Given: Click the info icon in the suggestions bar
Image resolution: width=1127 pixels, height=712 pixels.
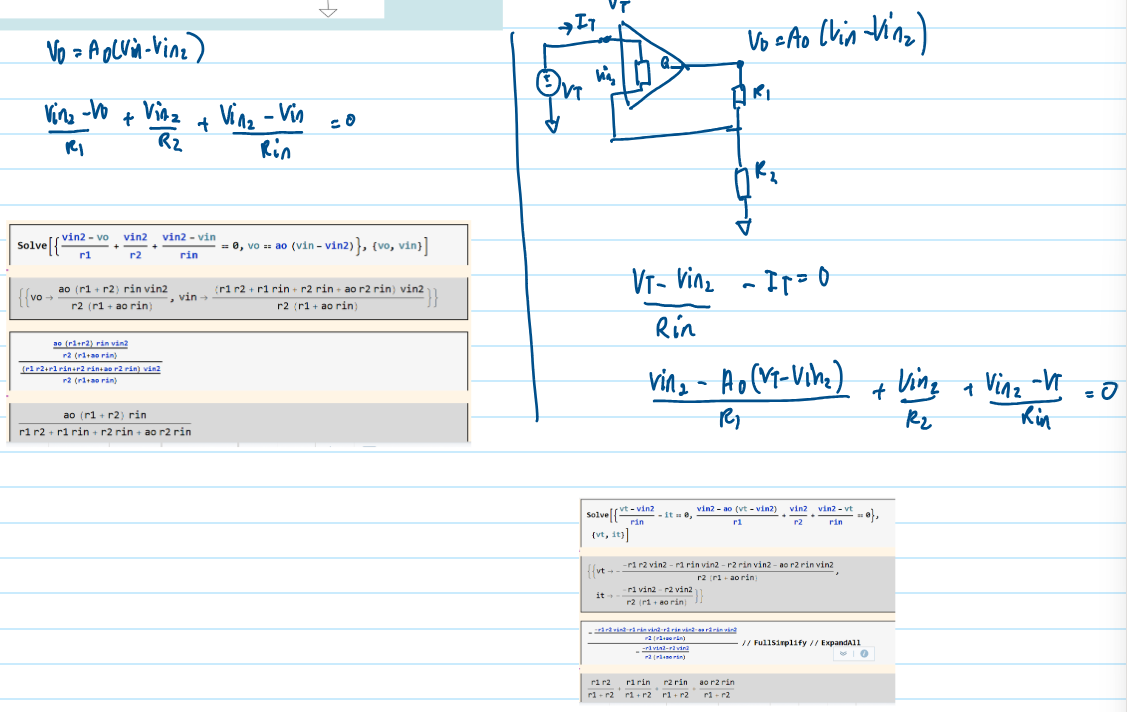Looking at the screenshot, I should (x=863, y=653).
